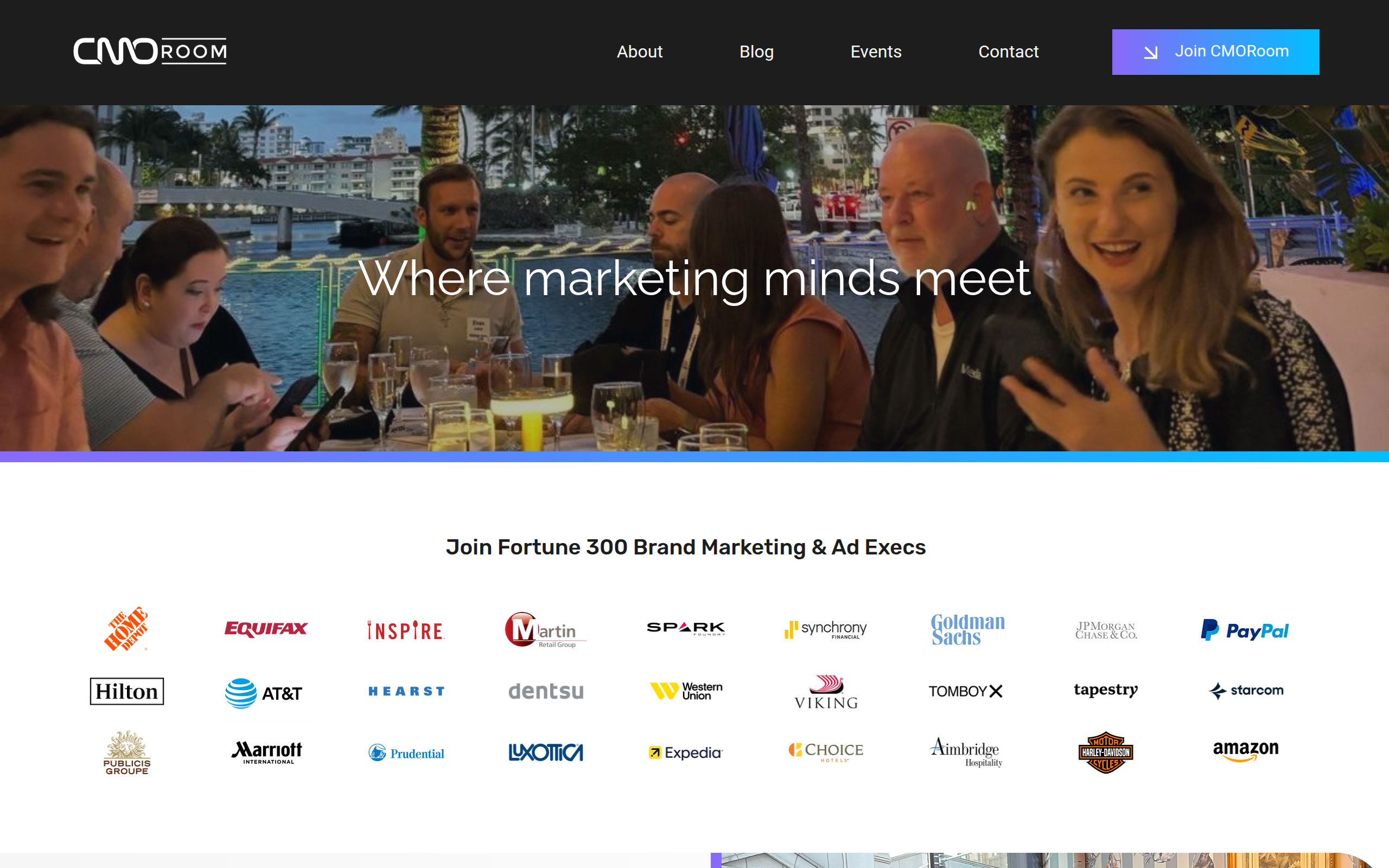Click the AT&T logo
The height and width of the screenshot is (868, 1389).
[264, 693]
